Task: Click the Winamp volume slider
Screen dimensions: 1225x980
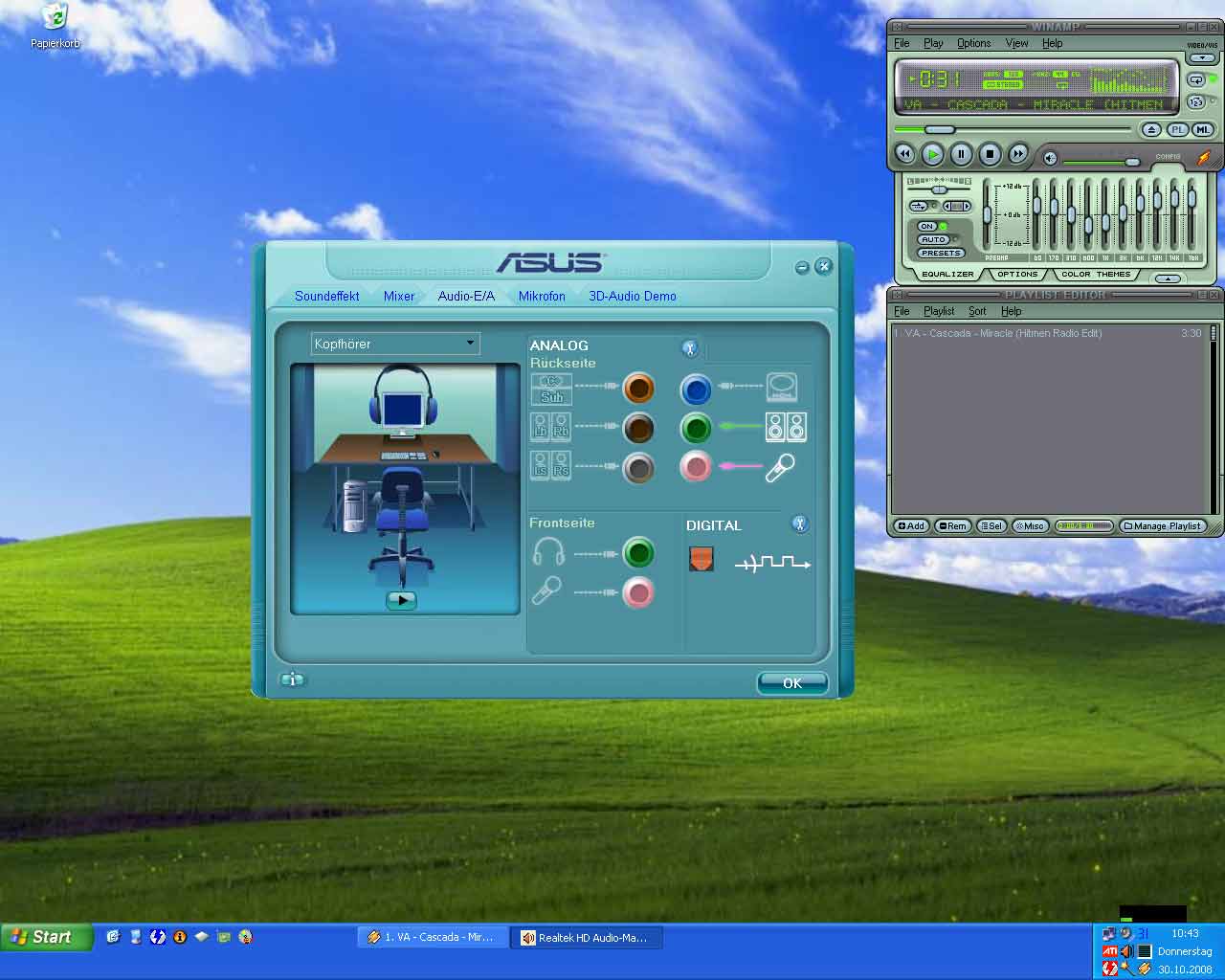Action: (x=1132, y=162)
